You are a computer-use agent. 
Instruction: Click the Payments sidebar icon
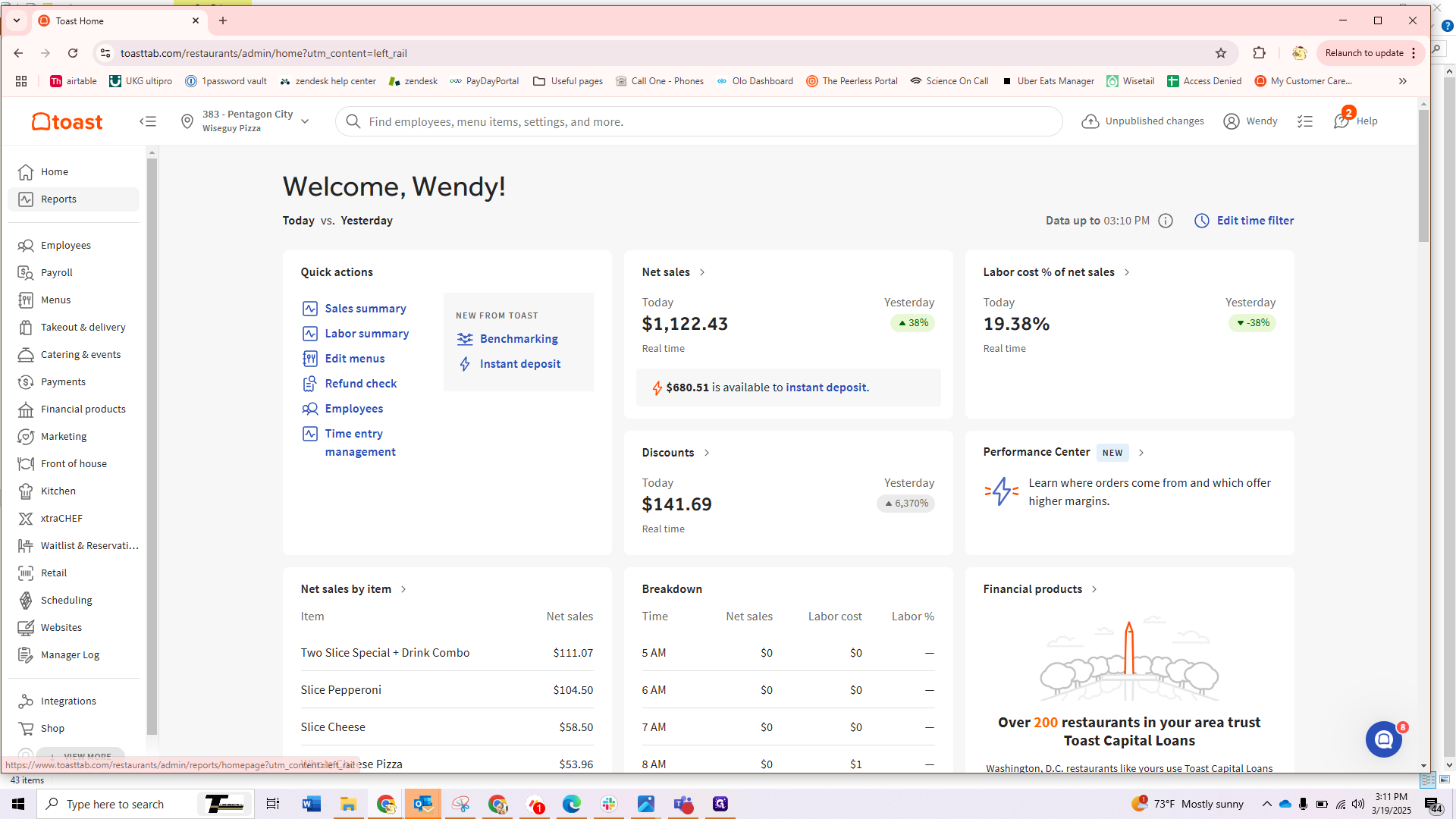26,382
